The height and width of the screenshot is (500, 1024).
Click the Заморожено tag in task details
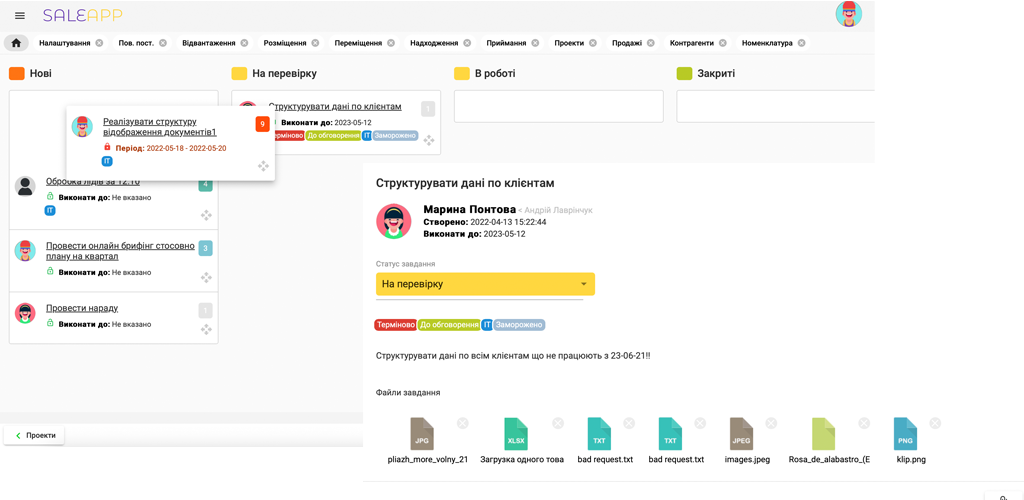(519, 324)
